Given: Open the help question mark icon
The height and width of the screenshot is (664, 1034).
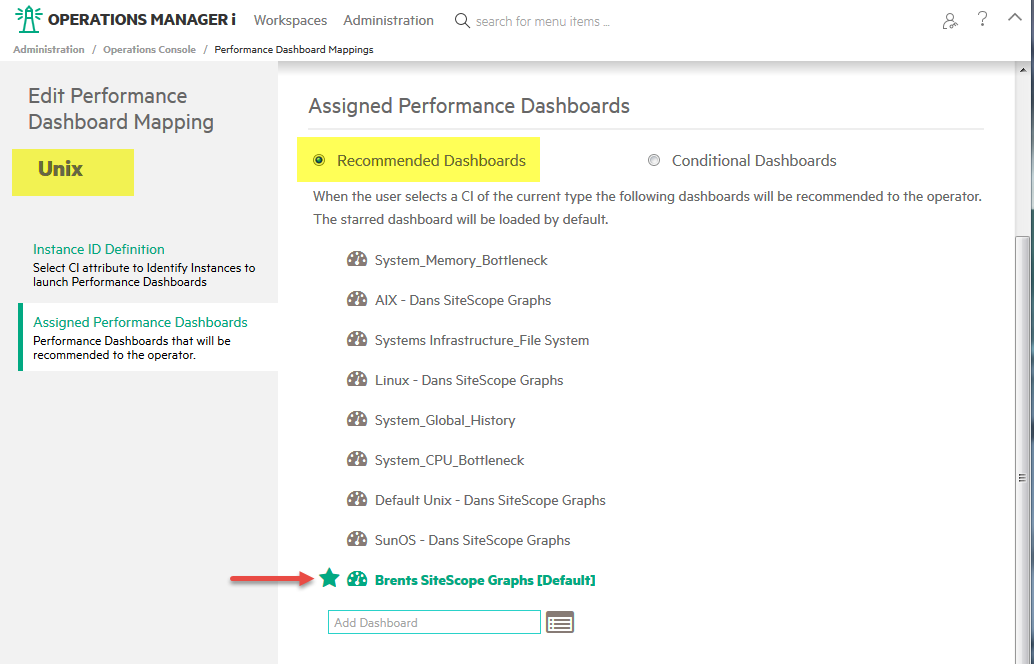Looking at the screenshot, I should 983,19.
